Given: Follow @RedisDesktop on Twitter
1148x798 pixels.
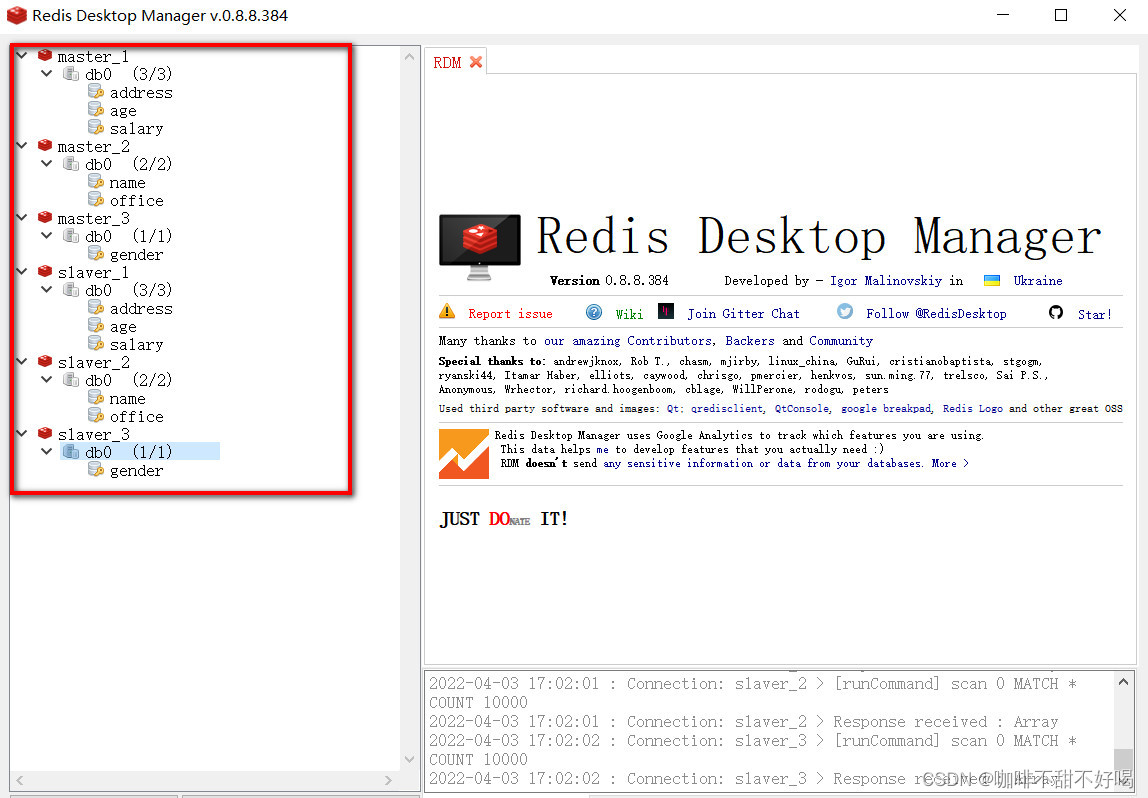Looking at the screenshot, I should pos(936,313).
